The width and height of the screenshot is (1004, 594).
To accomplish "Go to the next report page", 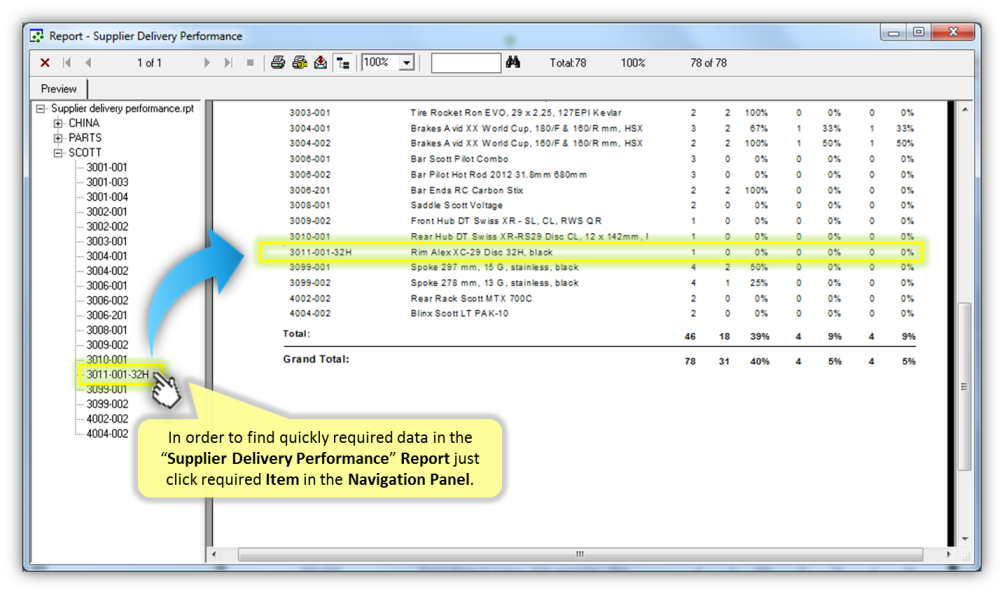I will coord(207,63).
